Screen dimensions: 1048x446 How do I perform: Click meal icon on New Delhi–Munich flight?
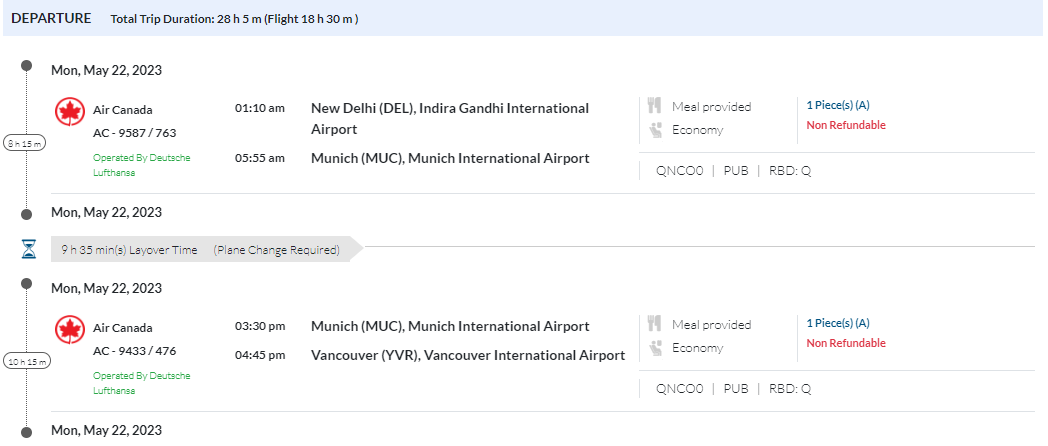pos(656,106)
